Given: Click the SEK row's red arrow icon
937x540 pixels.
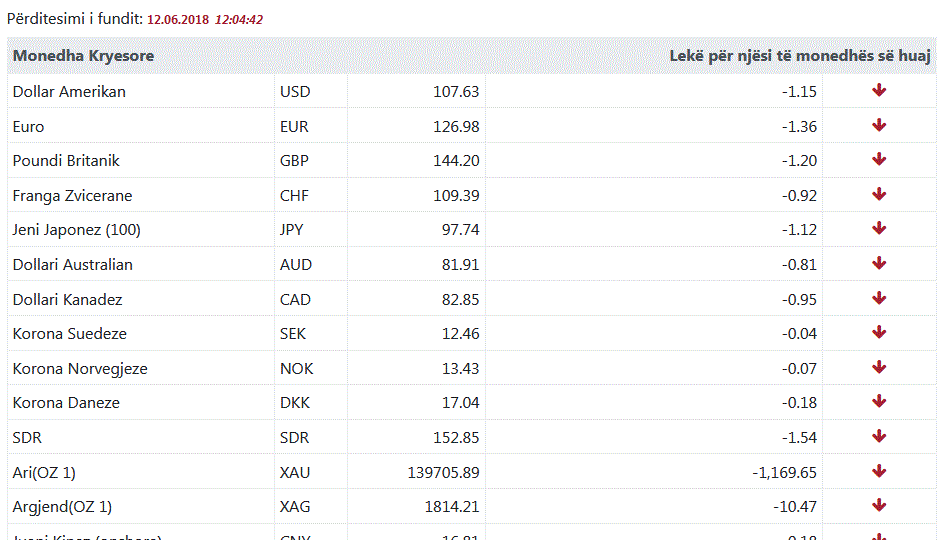Looking at the screenshot, I should click(879, 333).
